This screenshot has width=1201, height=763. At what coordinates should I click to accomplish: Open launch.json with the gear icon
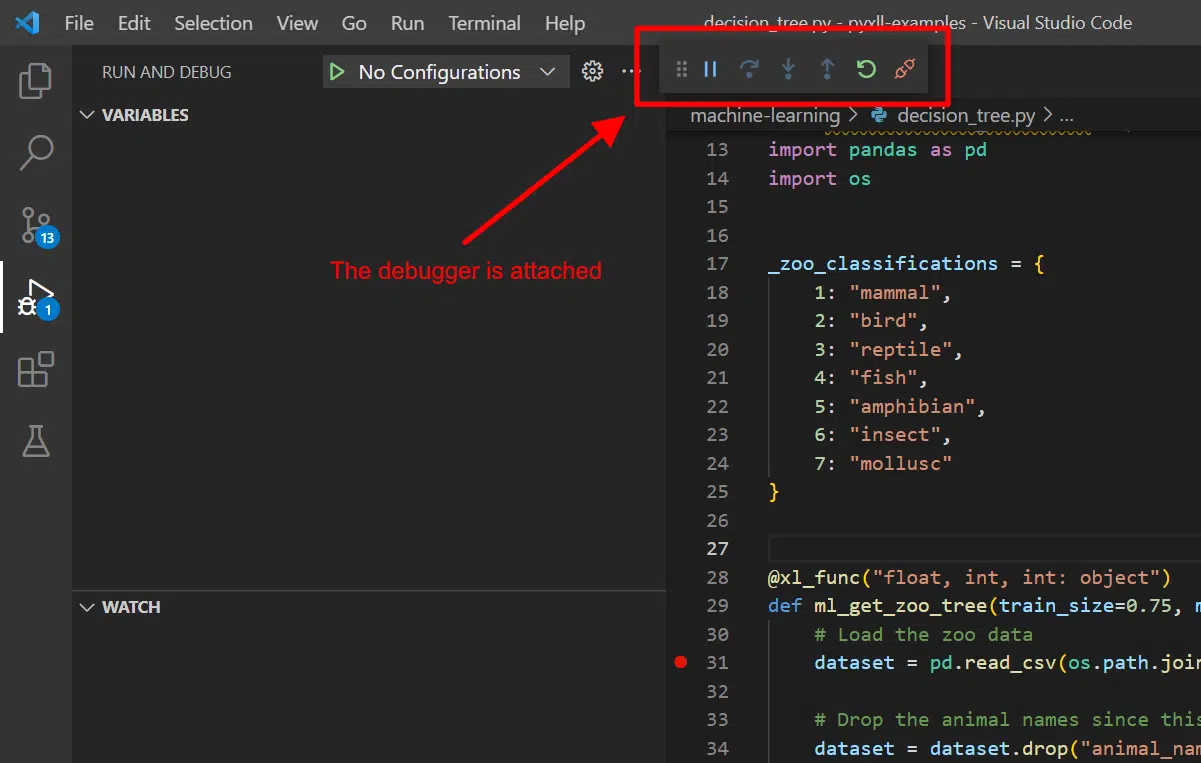[x=593, y=71]
